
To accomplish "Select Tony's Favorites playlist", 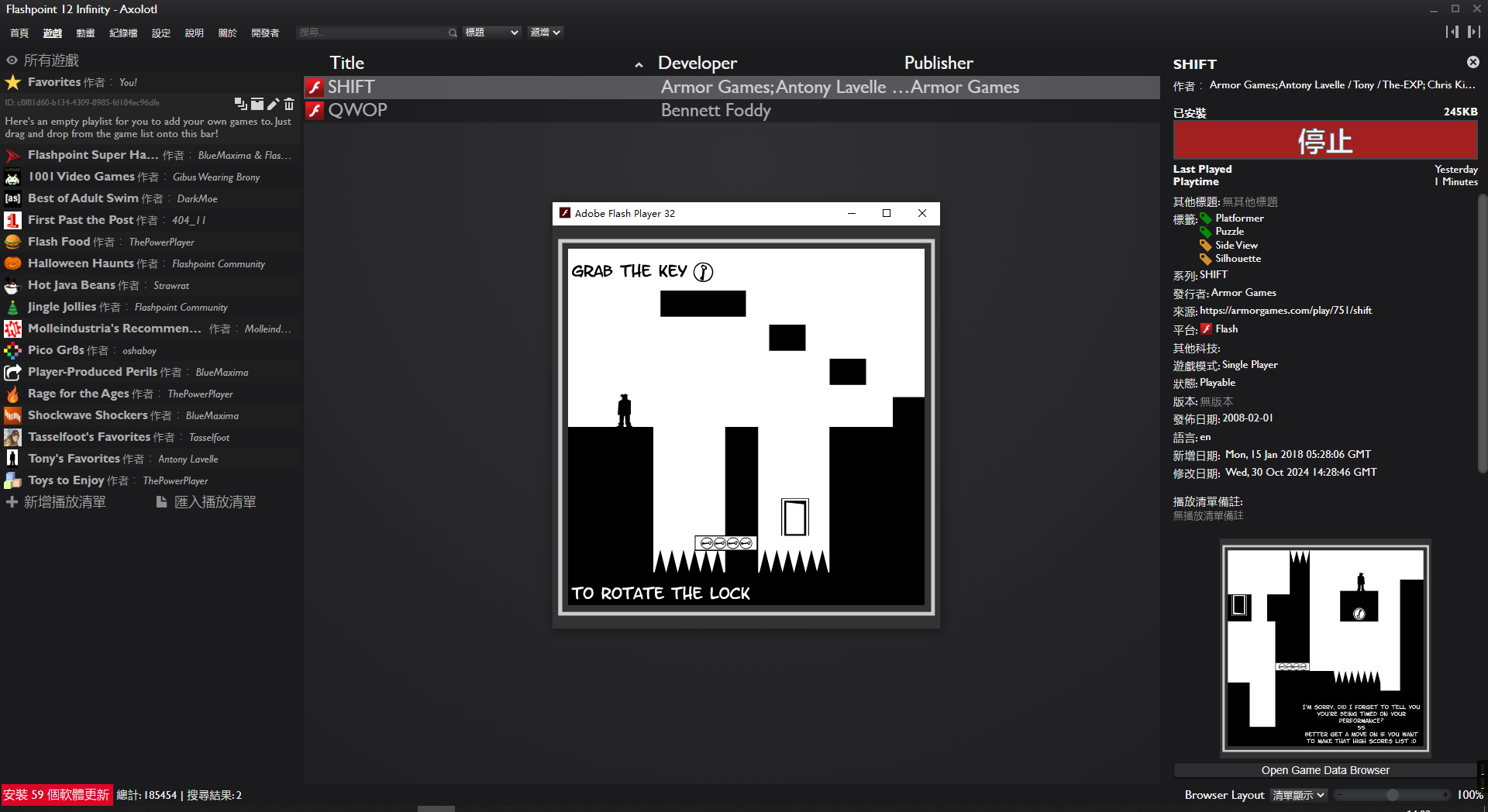I will (151, 459).
